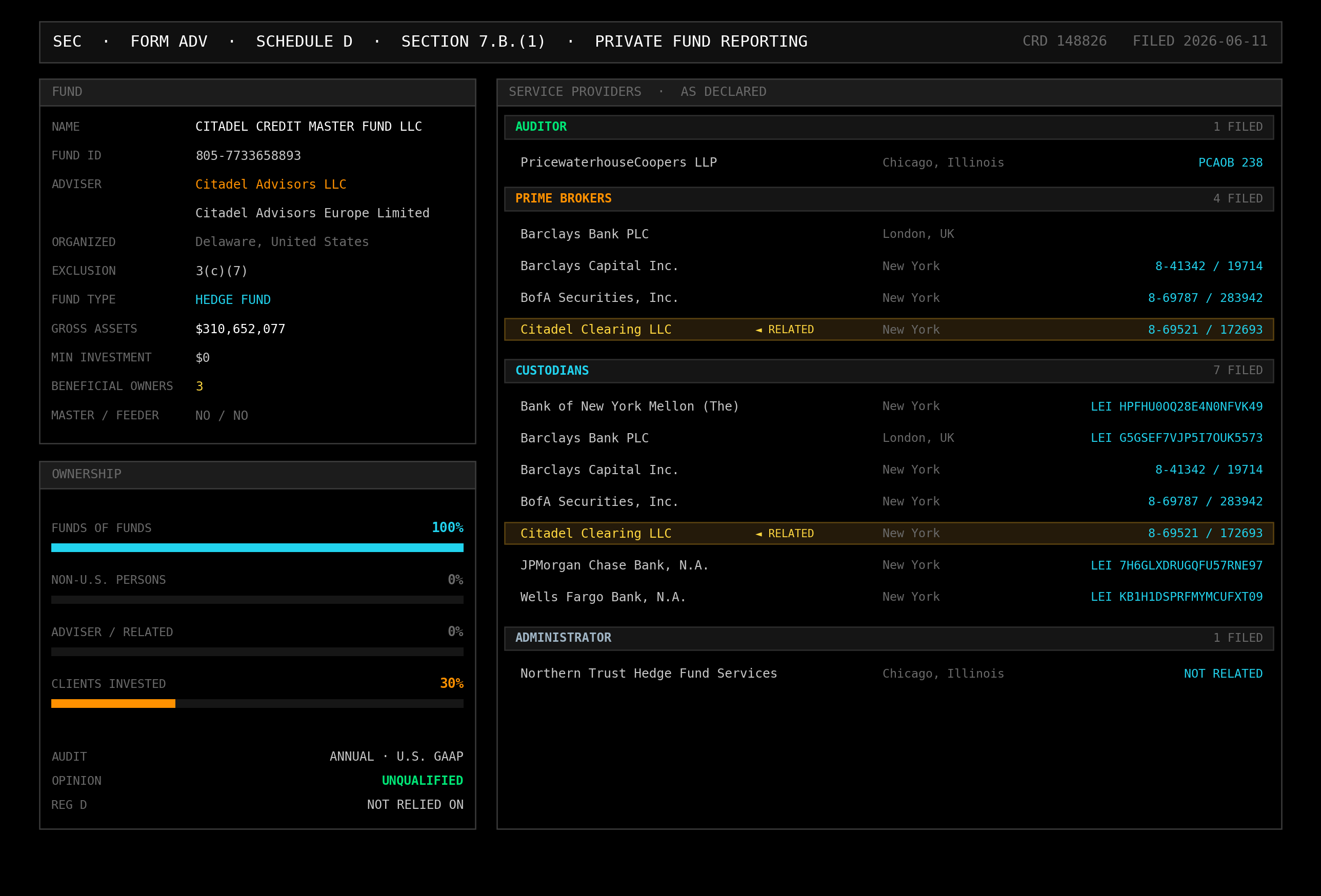The height and width of the screenshot is (896, 1321).
Task: Open LEI KB1H1DSPRFMYMCUFXT09 identifier
Action: pos(1176,597)
